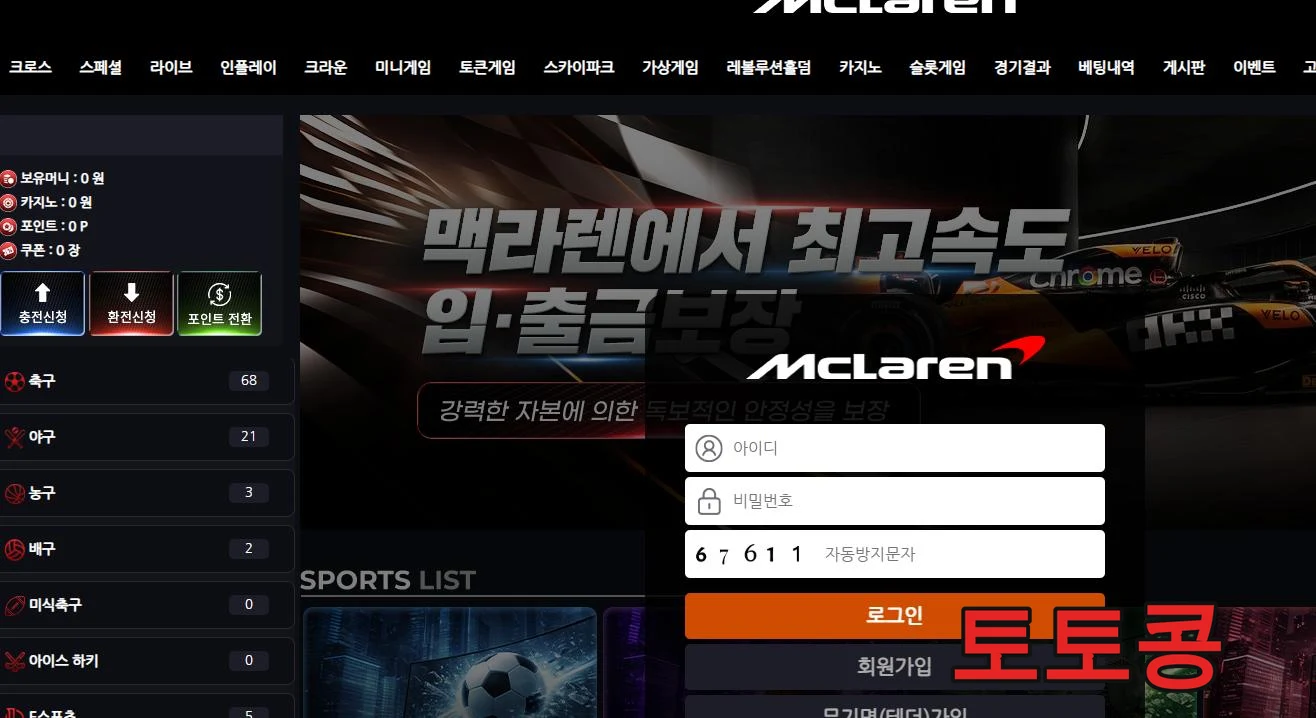Click the padlock icon in the 비밀번호 field
The height and width of the screenshot is (718, 1316).
tap(708, 501)
